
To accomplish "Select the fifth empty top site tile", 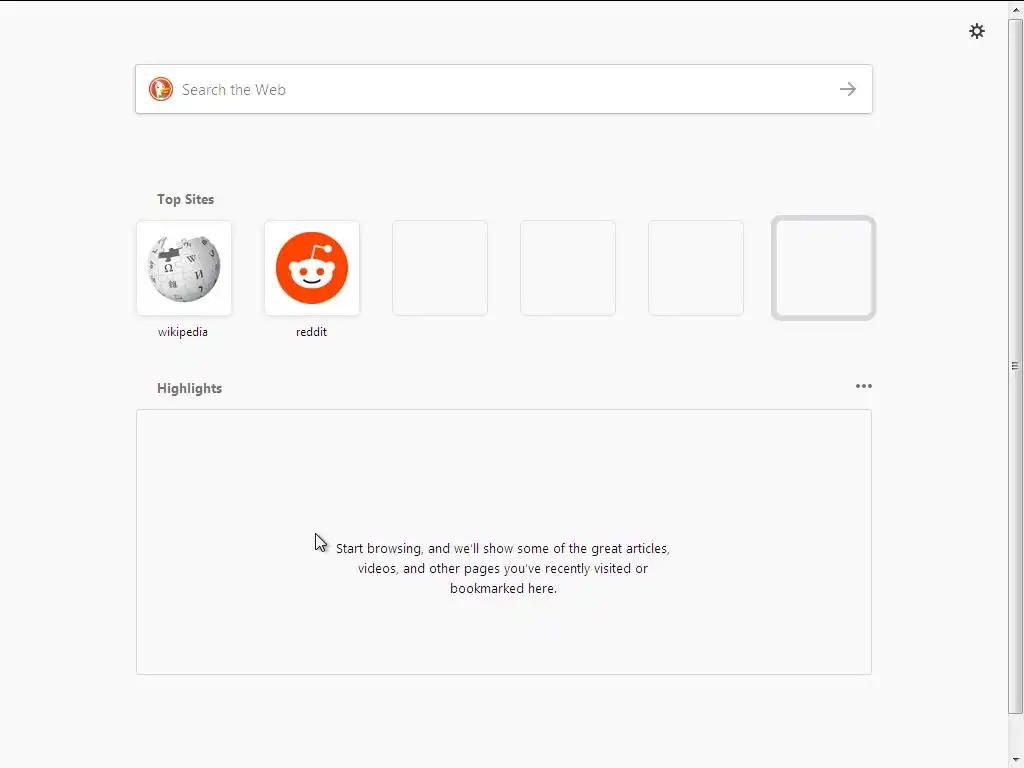I will click(x=696, y=268).
